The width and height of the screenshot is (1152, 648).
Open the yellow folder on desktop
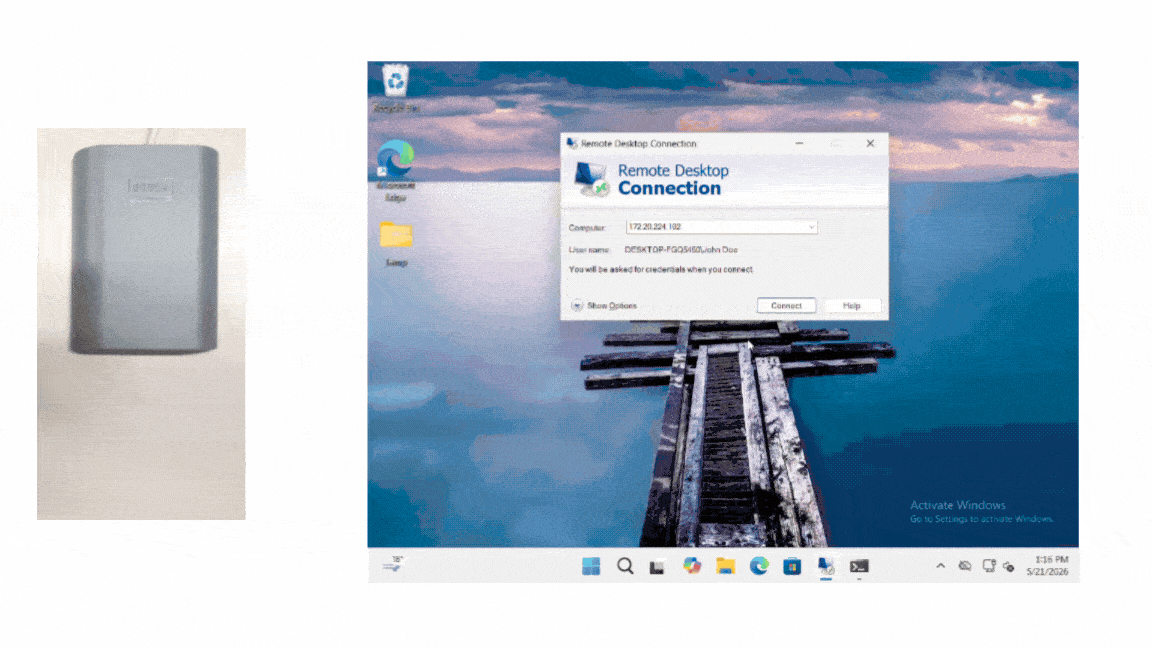pos(396,244)
